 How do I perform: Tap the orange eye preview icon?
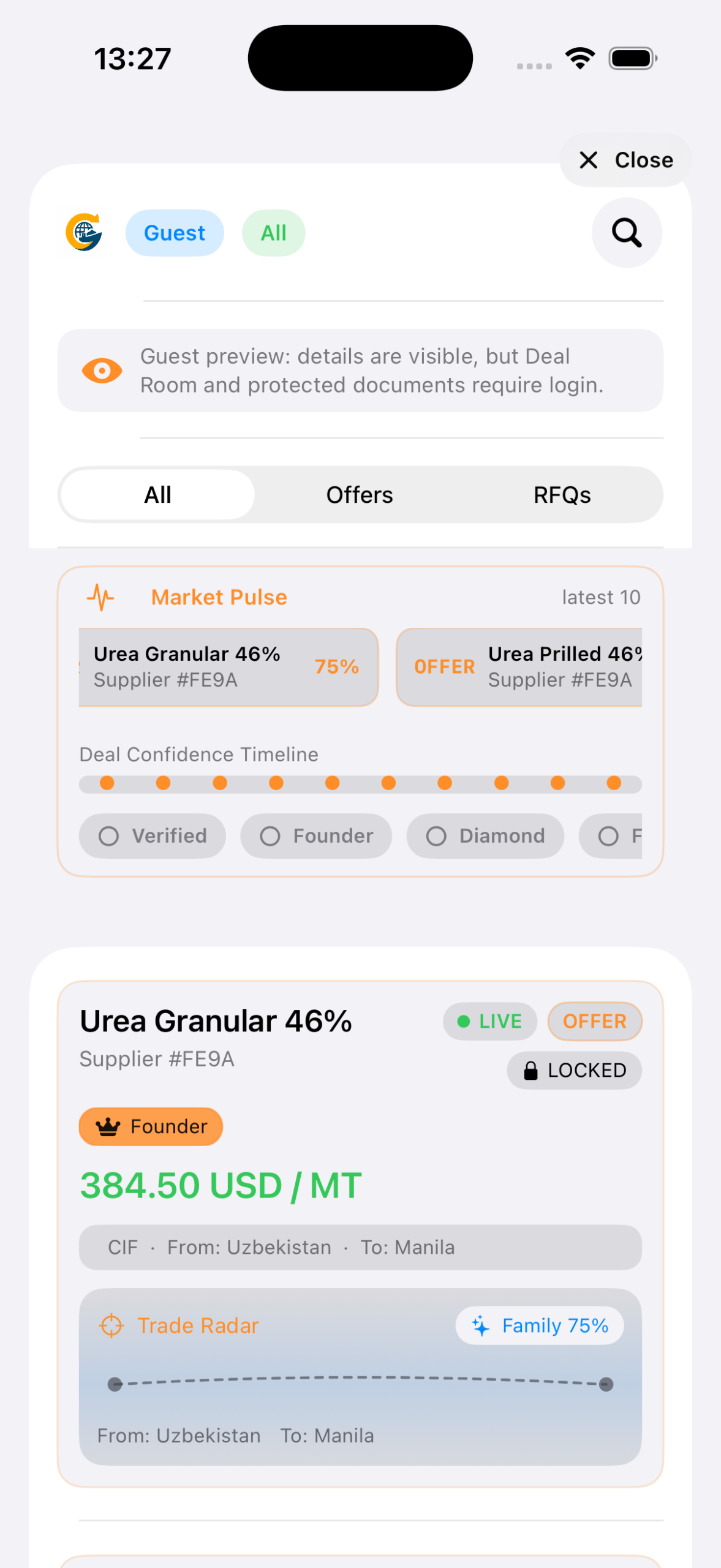click(x=102, y=371)
